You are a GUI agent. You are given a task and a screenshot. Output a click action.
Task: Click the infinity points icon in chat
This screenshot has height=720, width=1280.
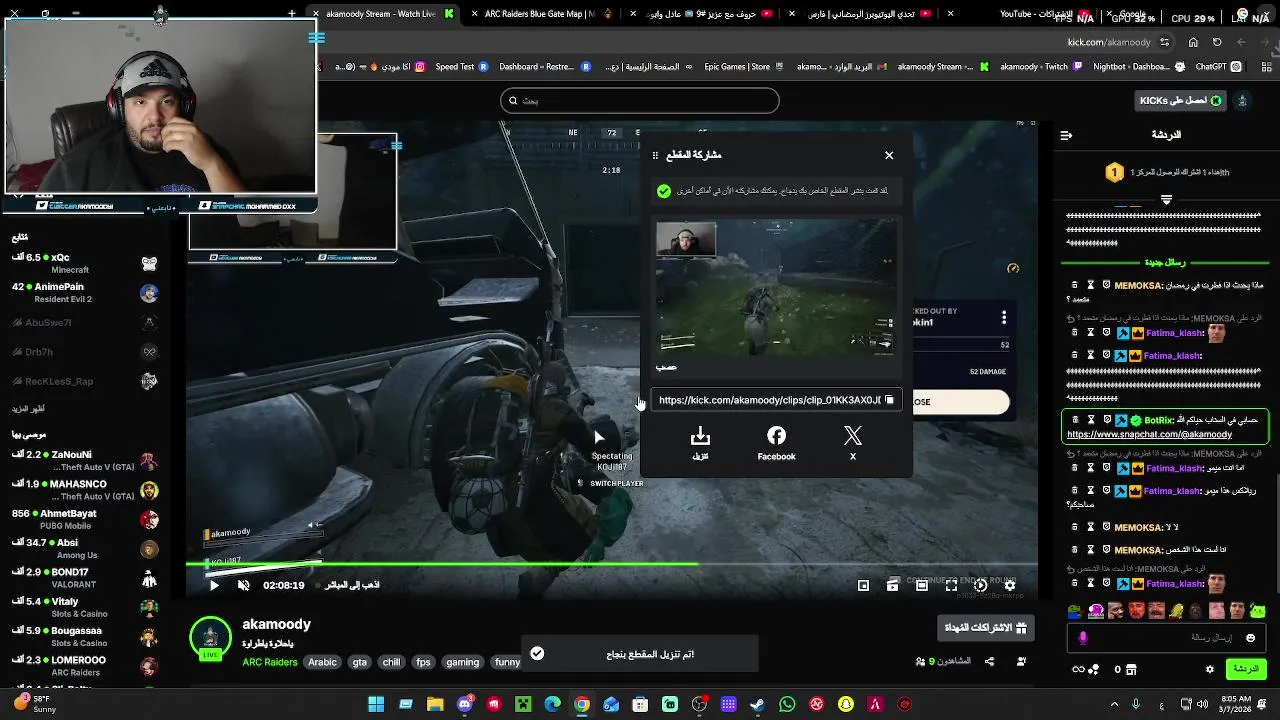(x=1085, y=669)
